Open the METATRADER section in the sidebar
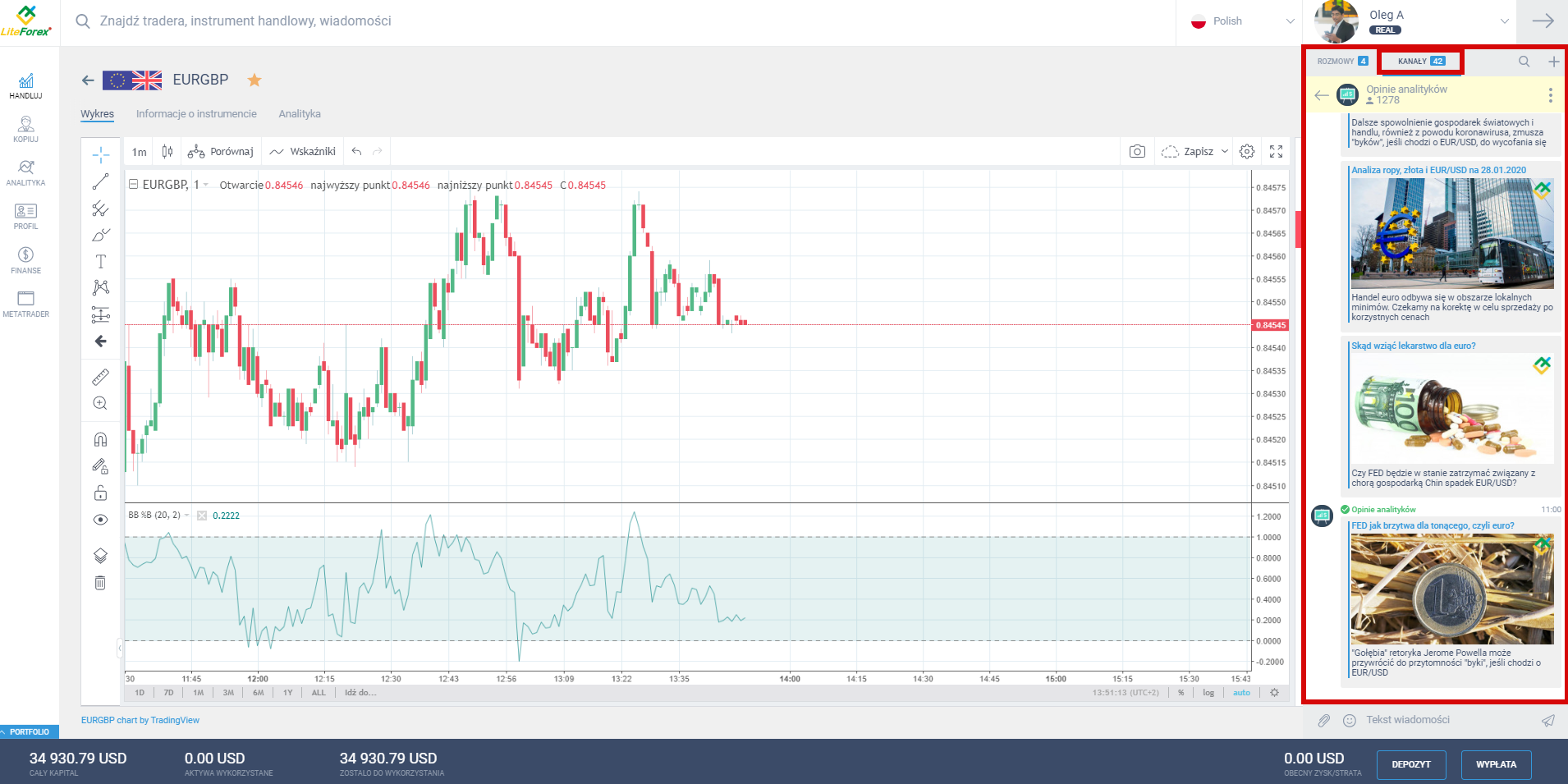Viewport: 1568px width, 784px height. (x=25, y=303)
